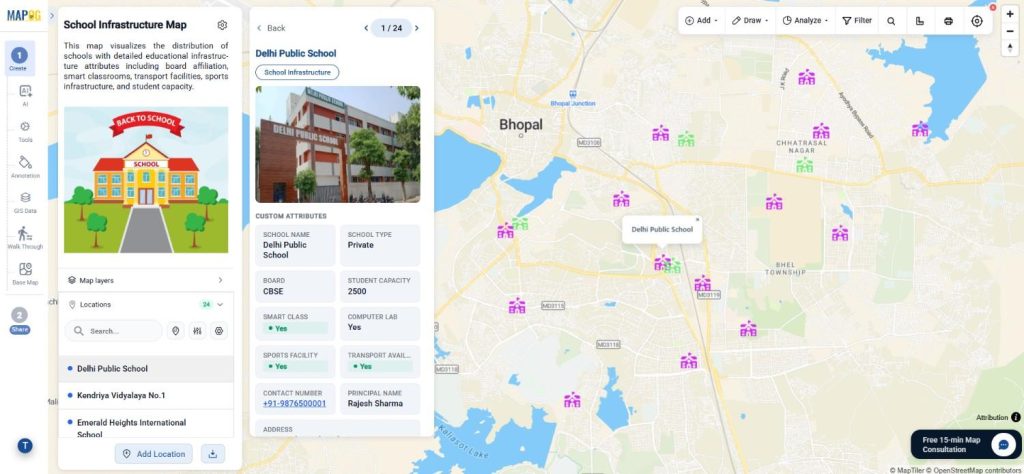Viewport: 1024px width, 474px height.
Task: Select Emerald Heights International School
Action: pos(146,426)
